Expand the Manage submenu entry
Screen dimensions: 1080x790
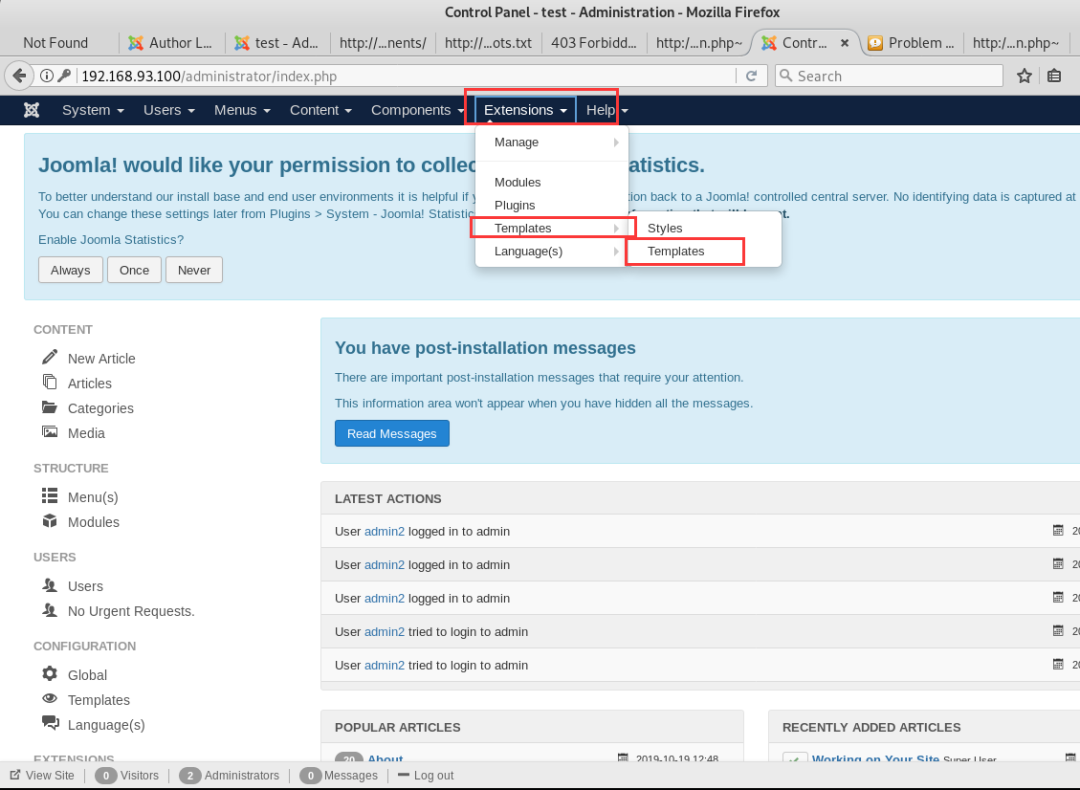pos(552,143)
